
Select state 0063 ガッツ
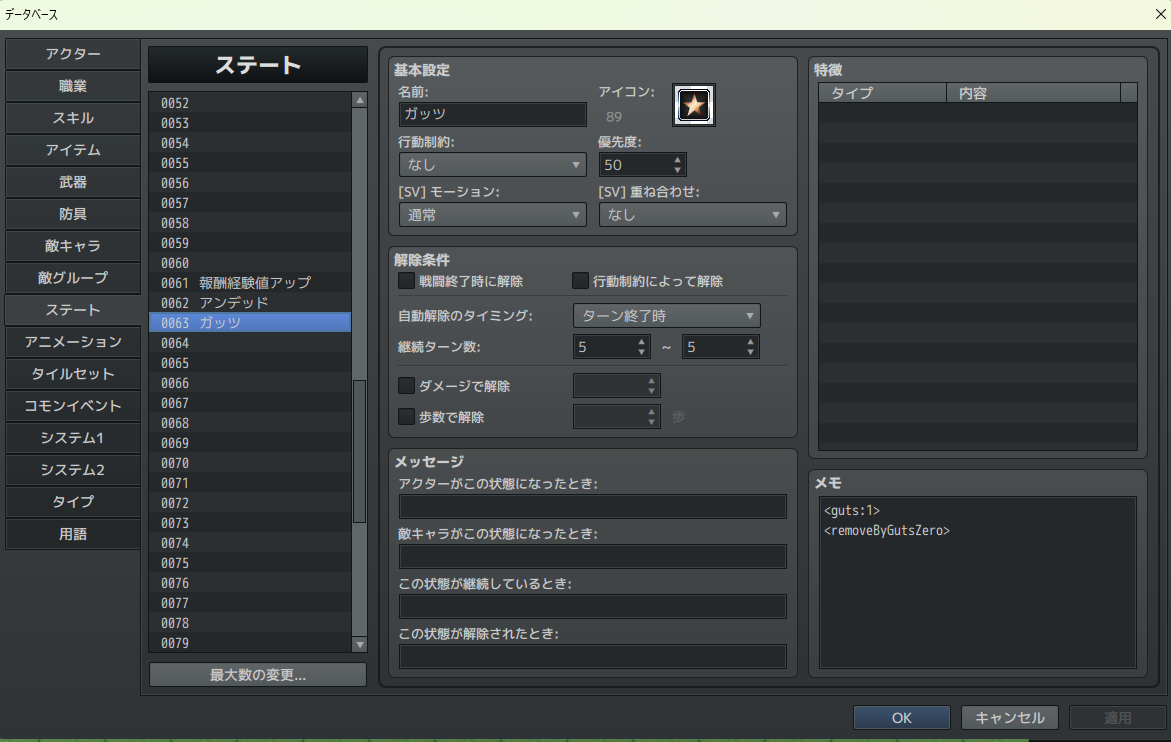click(x=250, y=322)
